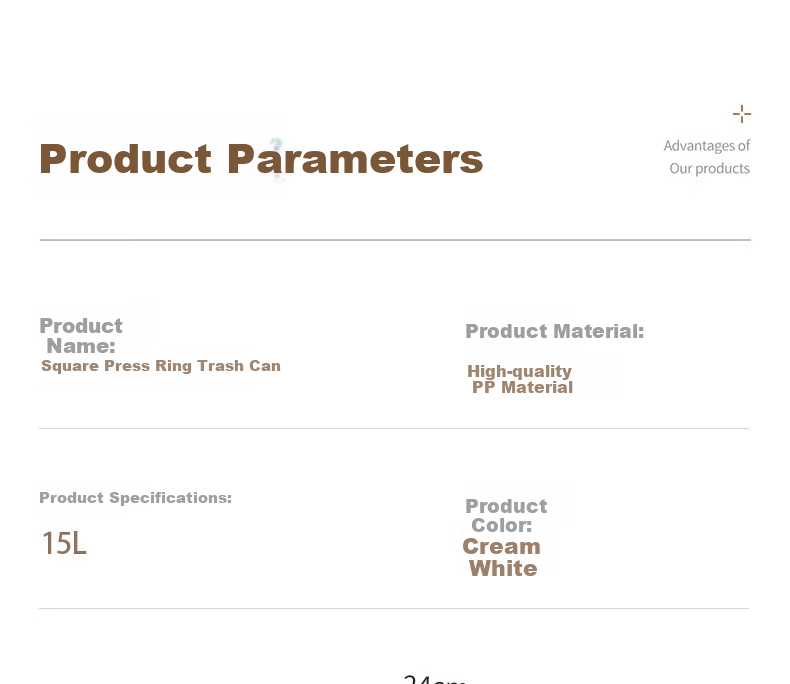Click the word 'Parameters' in the title
The width and height of the screenshot is (790, 684).
(355, 160)
